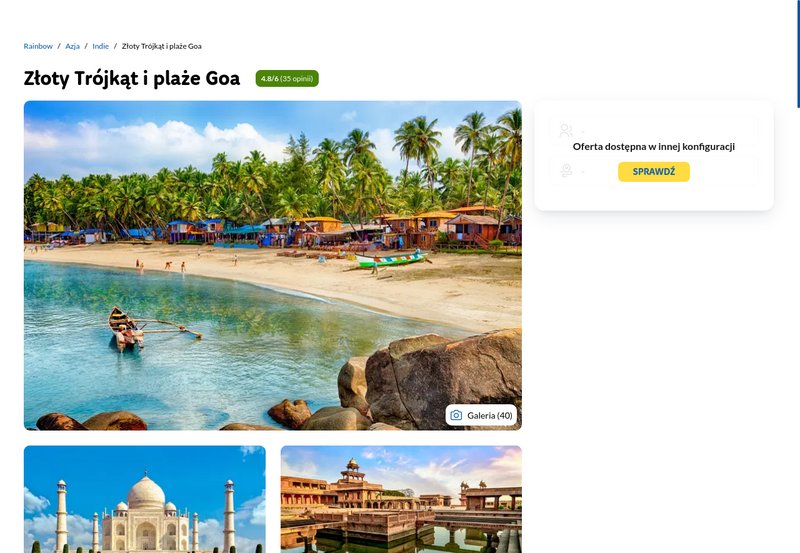Open the Galeria (40) label
Viewport: 800px width, 553px height.
pyautogui.click(x=490, y=415)
